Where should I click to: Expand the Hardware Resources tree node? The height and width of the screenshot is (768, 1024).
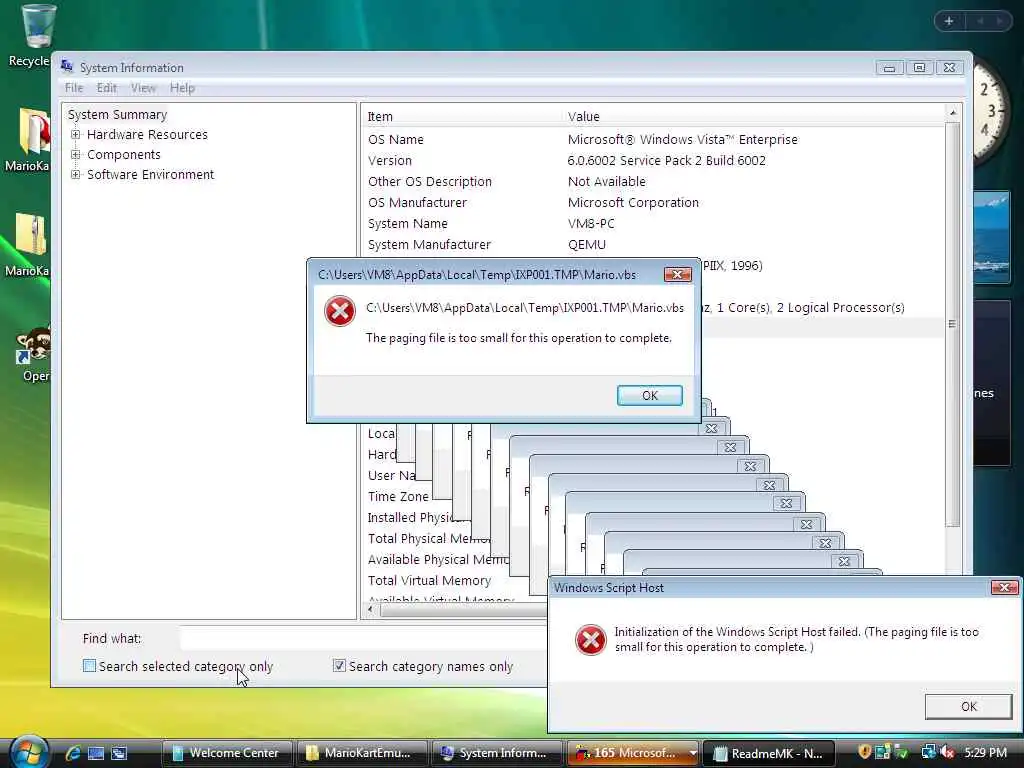pyautogui.click(x=76, y=135)
